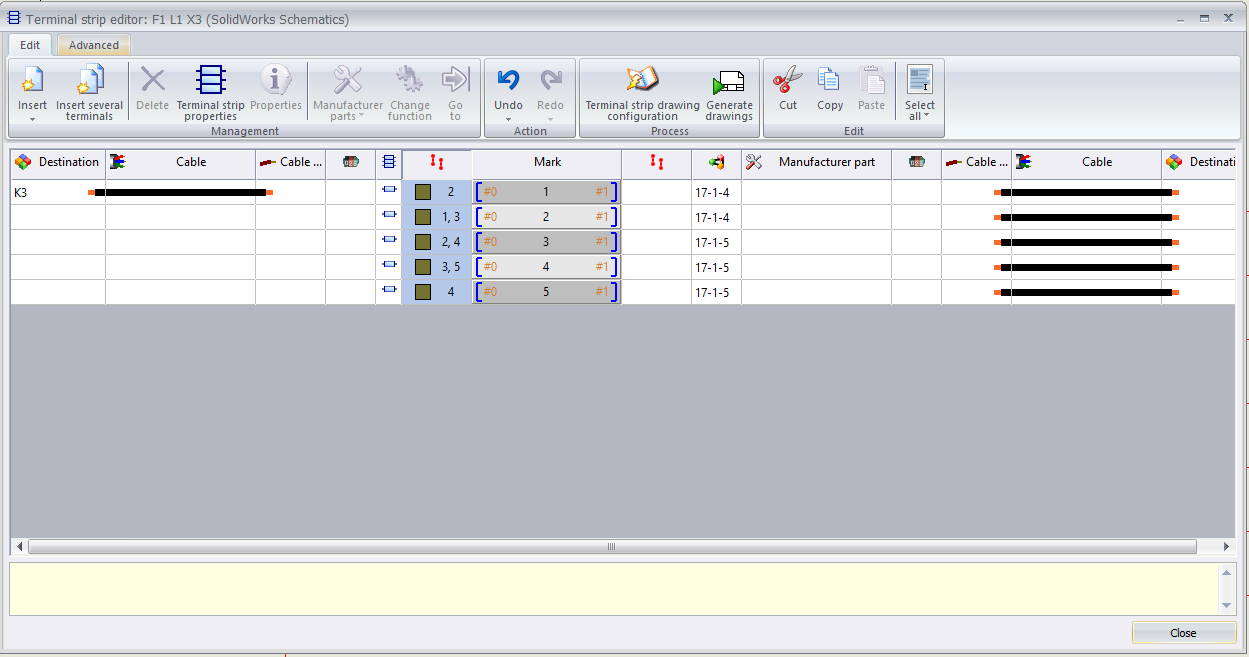1249x657 pixels.
Task: Click the Generate drawings icon
Action: 729,80
